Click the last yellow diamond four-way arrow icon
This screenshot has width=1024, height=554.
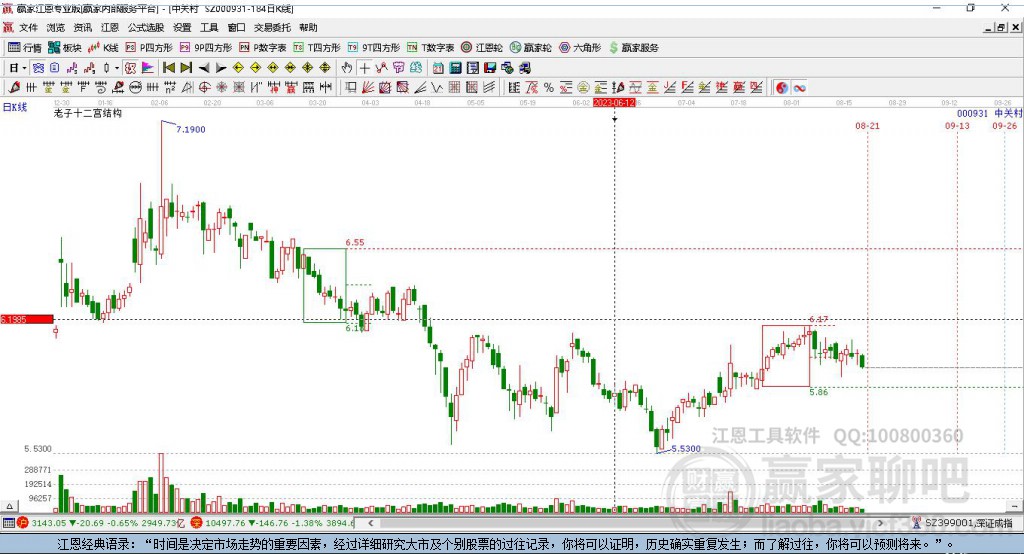tap(325, 68)
